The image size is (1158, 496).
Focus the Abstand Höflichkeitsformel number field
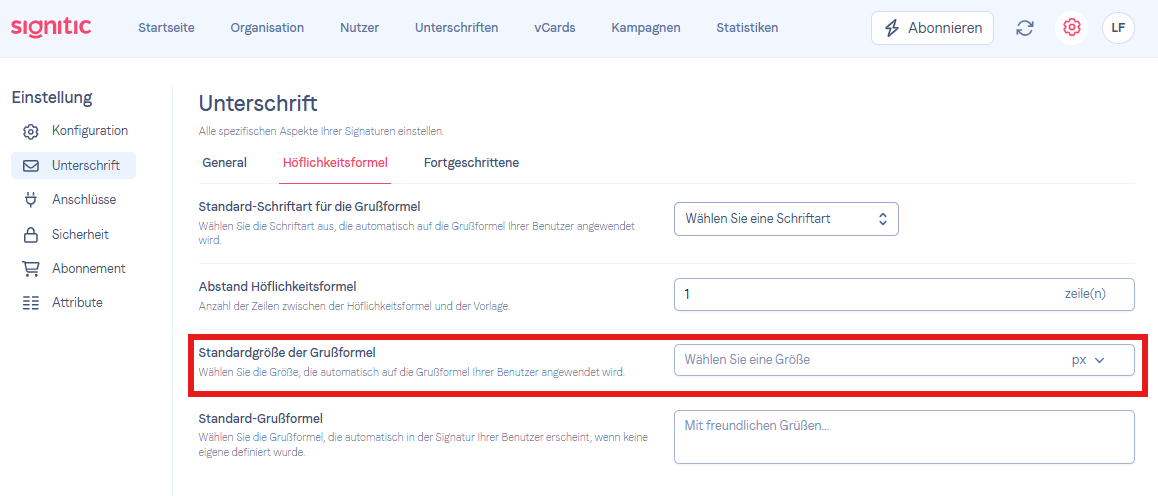pyautogui.click(x=904, y=294)
